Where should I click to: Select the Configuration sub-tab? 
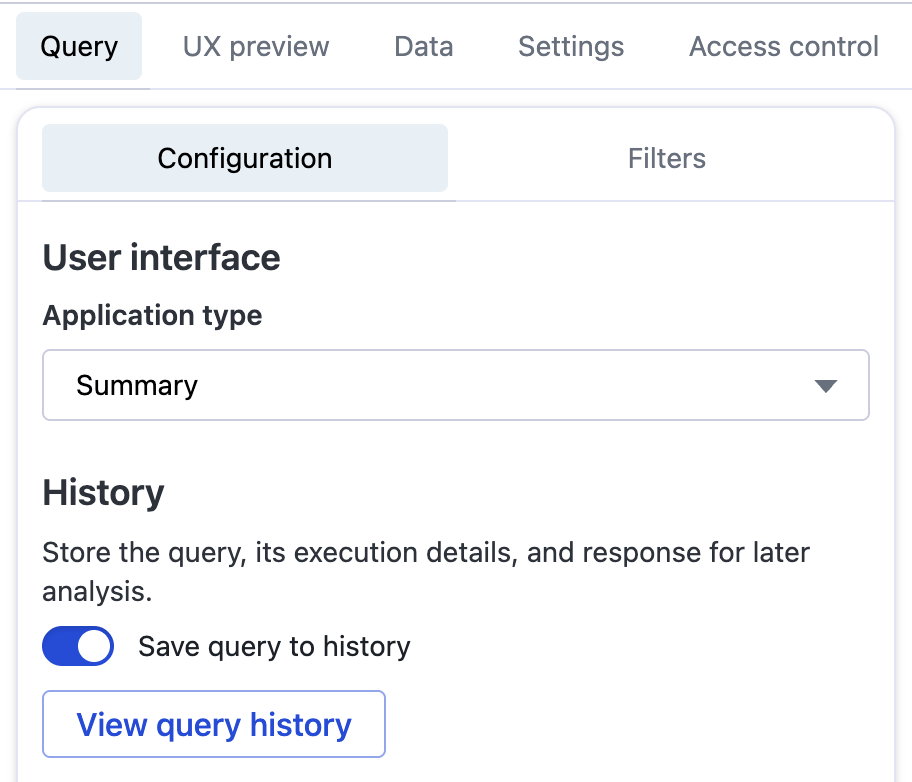[245, 158]
